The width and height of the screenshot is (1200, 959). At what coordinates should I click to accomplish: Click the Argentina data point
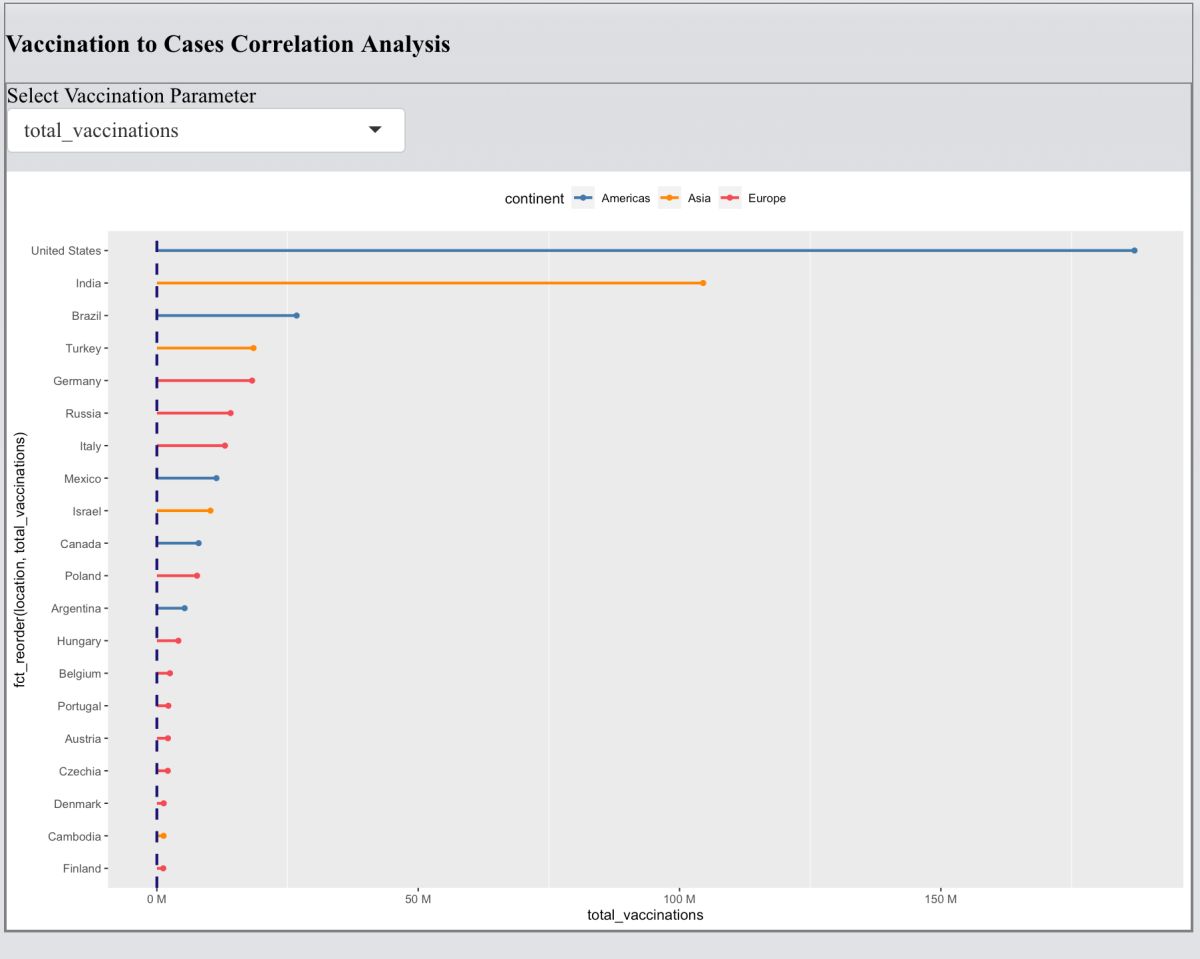184,608
